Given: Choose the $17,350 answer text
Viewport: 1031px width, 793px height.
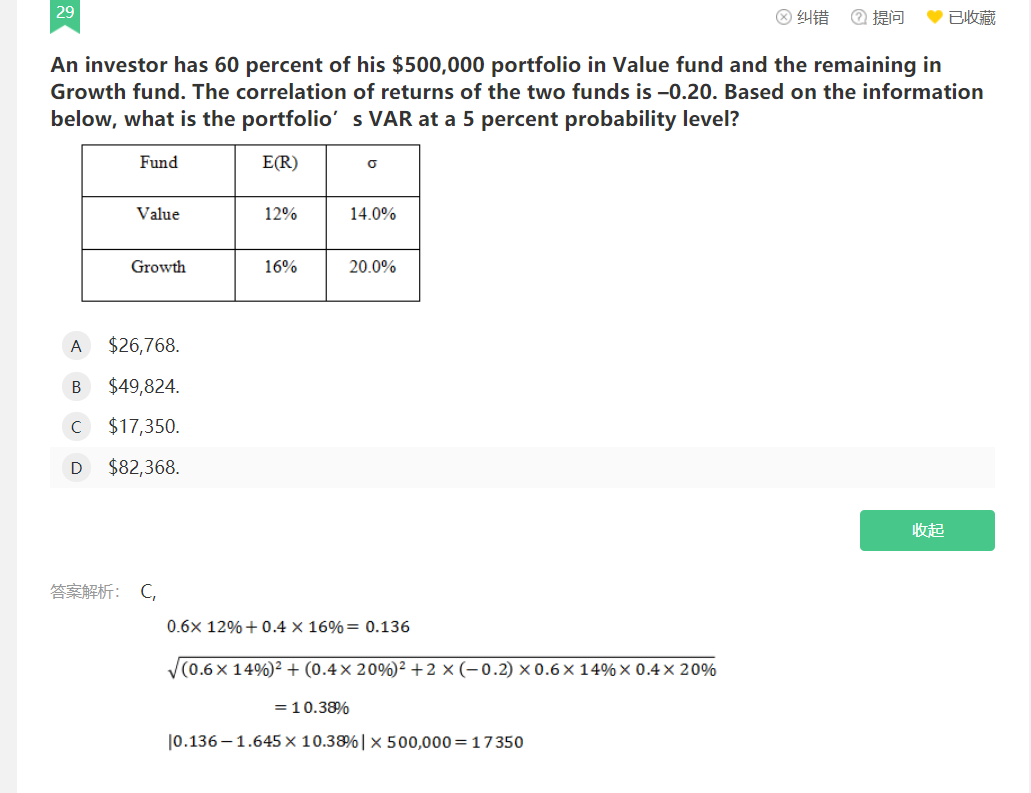Looking at the screenshot, I should click(144, 427).
